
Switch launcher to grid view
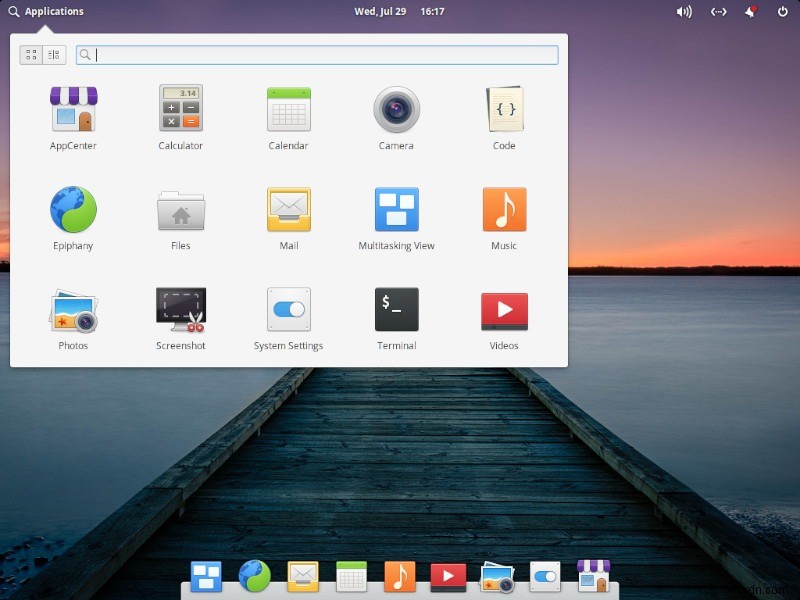[x=31, y=54]
